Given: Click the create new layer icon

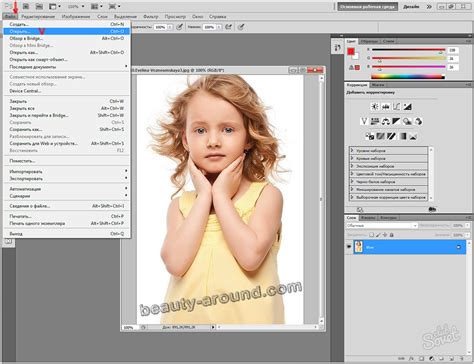Looking at the screenshot, I should [452, 359].
